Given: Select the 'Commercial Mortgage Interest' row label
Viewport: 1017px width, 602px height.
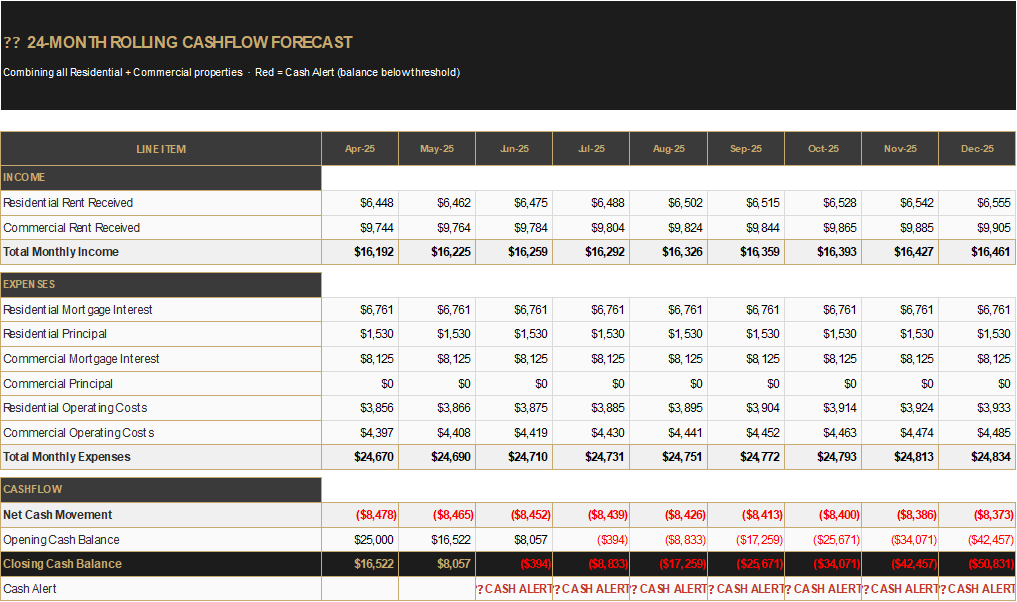Looking at the screenshot, I should pos(161,359).
